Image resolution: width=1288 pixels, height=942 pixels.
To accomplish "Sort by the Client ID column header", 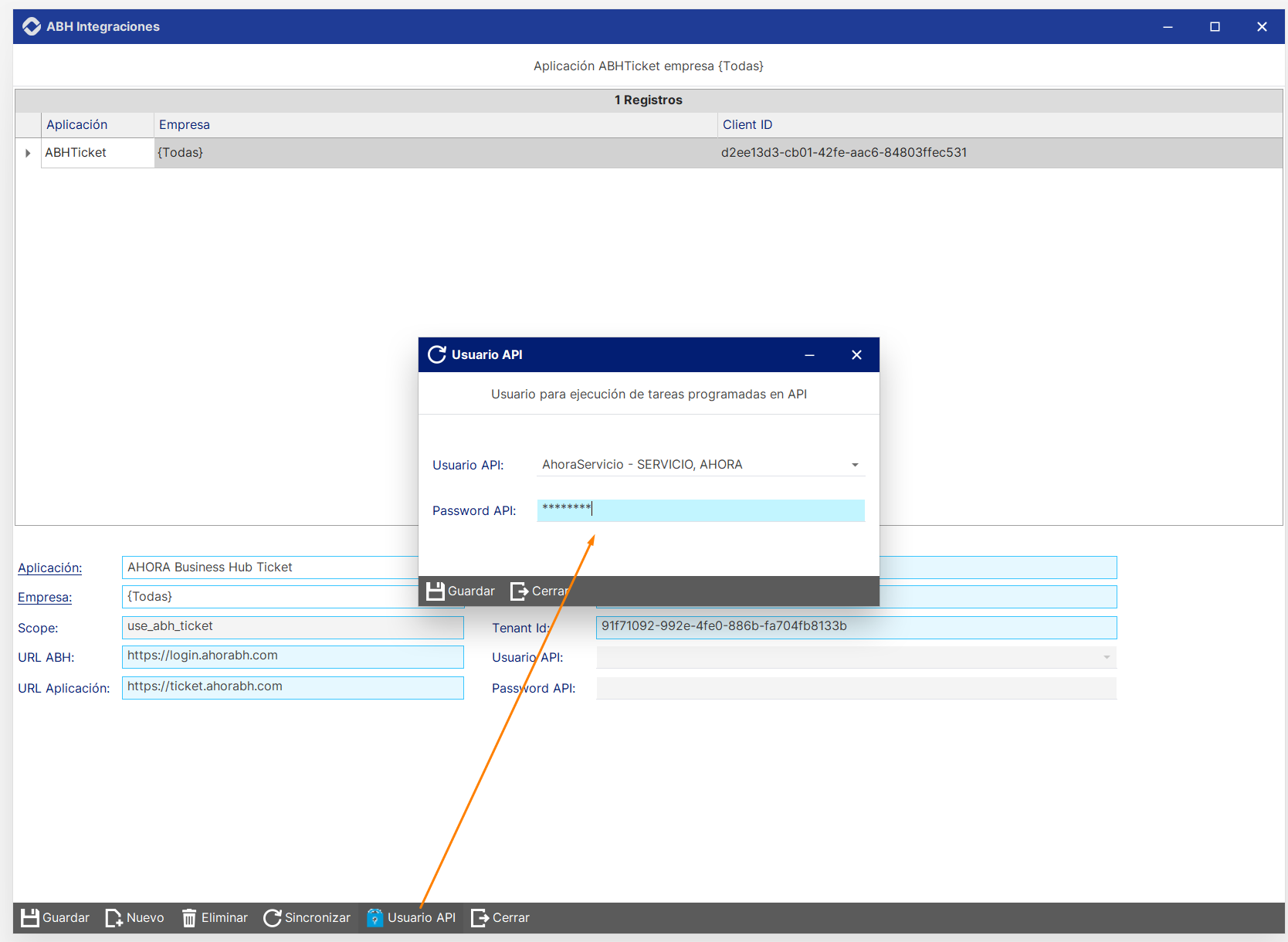I will pyautogui.click(x=1000, y=124).
